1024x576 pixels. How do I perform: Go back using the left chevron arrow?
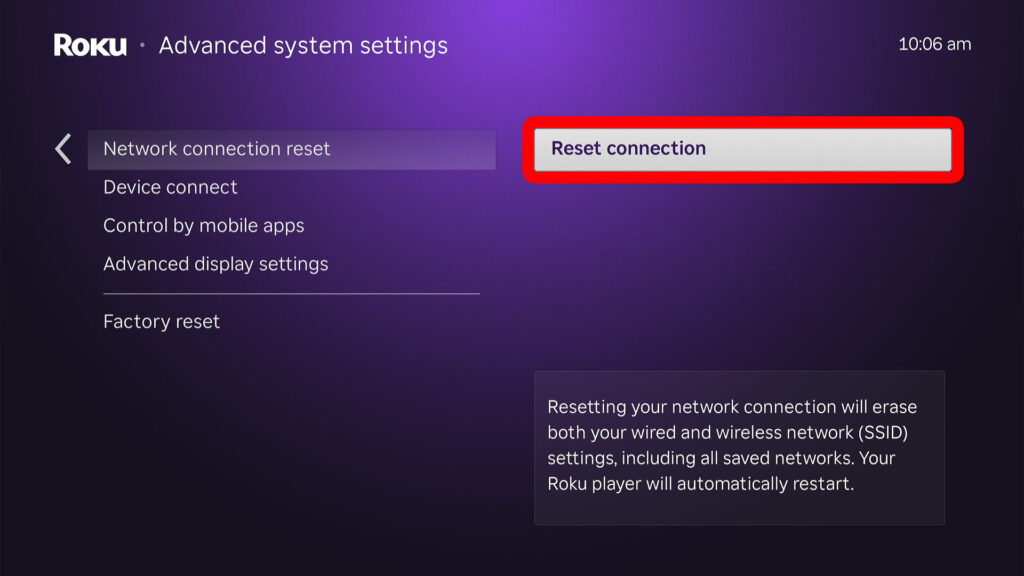click(63, 149)
